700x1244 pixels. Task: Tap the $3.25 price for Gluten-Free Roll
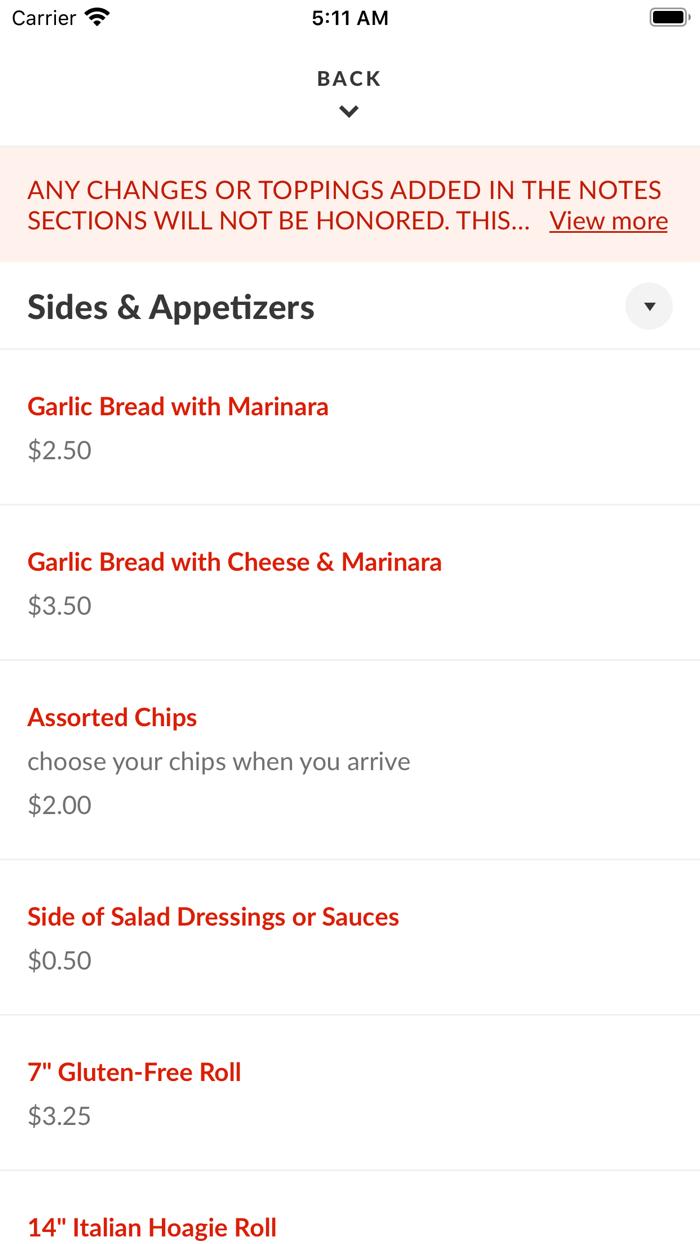[x=58, y=1115]
